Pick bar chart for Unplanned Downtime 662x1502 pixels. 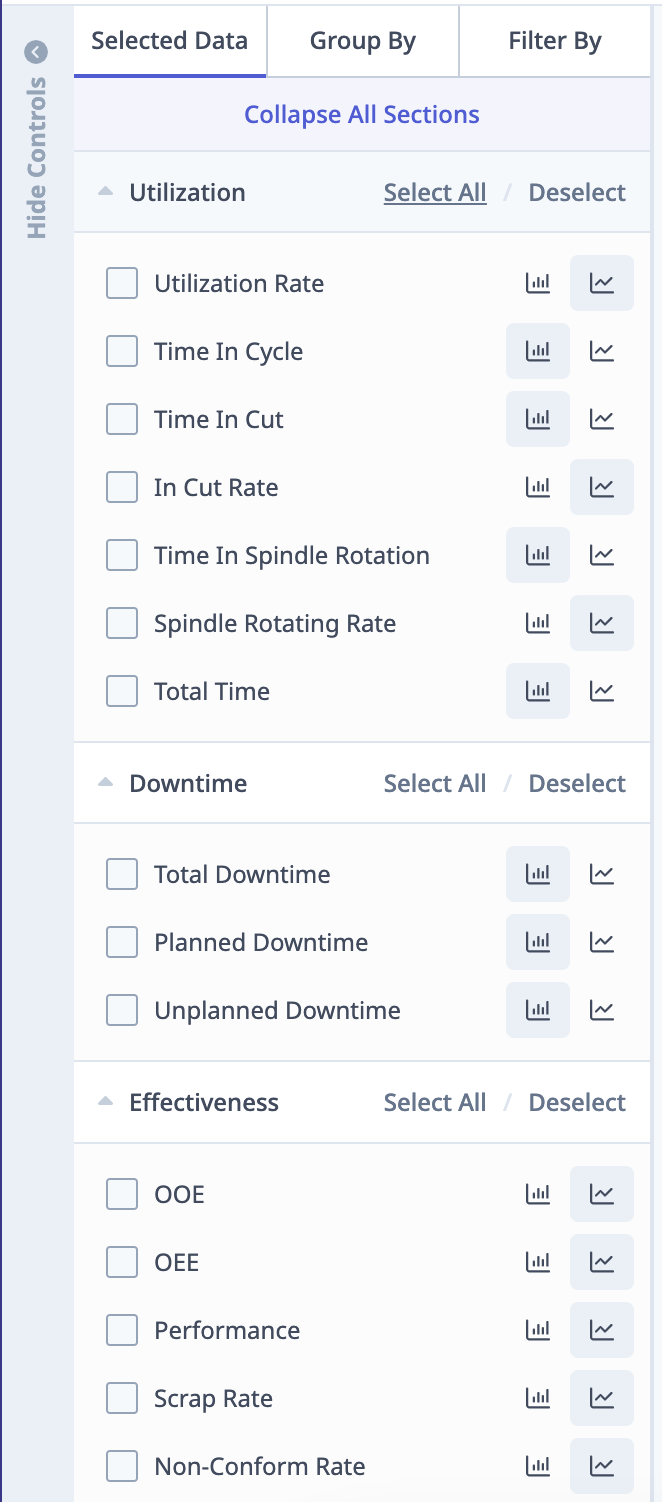pos(538,1010)
